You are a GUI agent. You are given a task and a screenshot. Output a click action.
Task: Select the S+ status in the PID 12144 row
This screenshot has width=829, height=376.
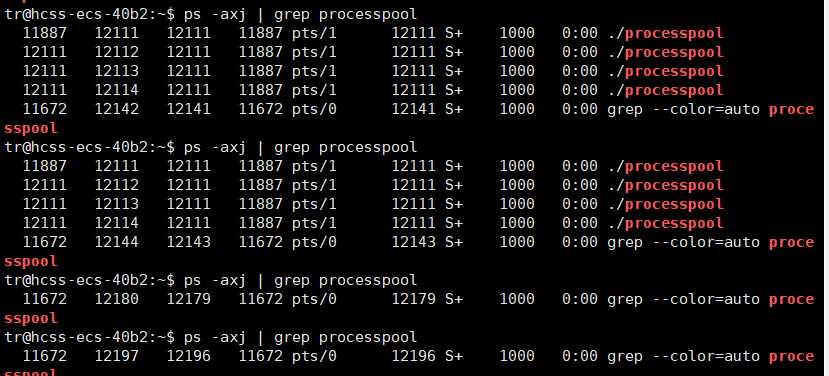pos(454,242)
